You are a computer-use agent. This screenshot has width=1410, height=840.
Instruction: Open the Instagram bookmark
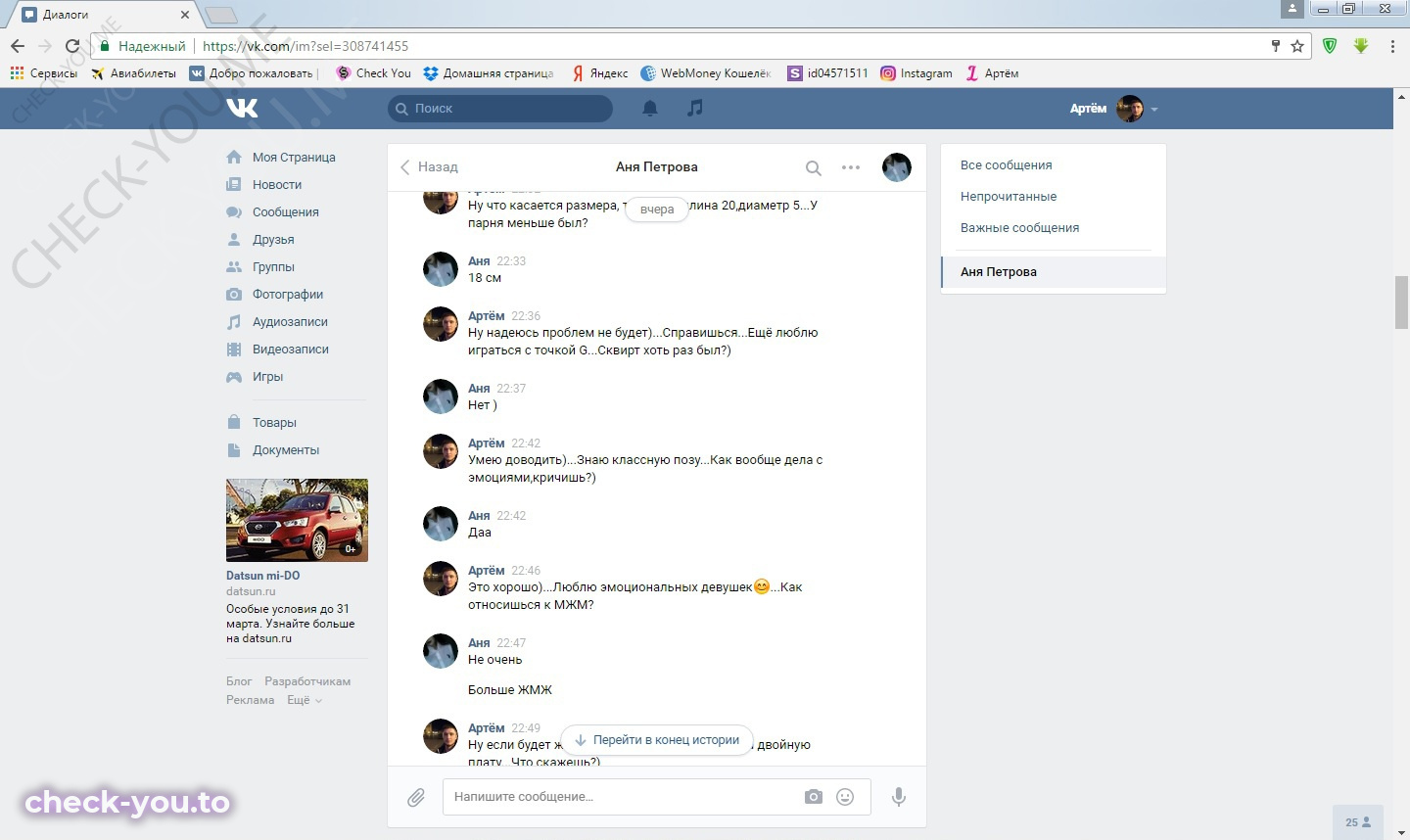(x=916, y=73)
